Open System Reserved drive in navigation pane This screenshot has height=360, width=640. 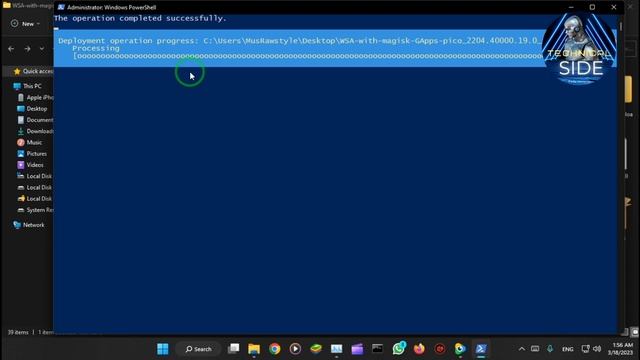(36, 210)
